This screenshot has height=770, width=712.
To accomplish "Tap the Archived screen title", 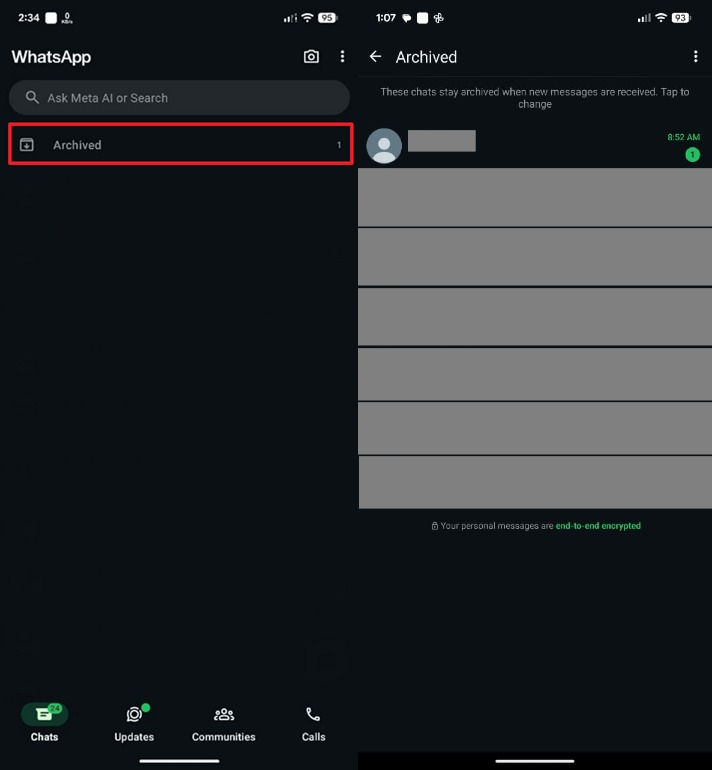I will pos(426,57).
